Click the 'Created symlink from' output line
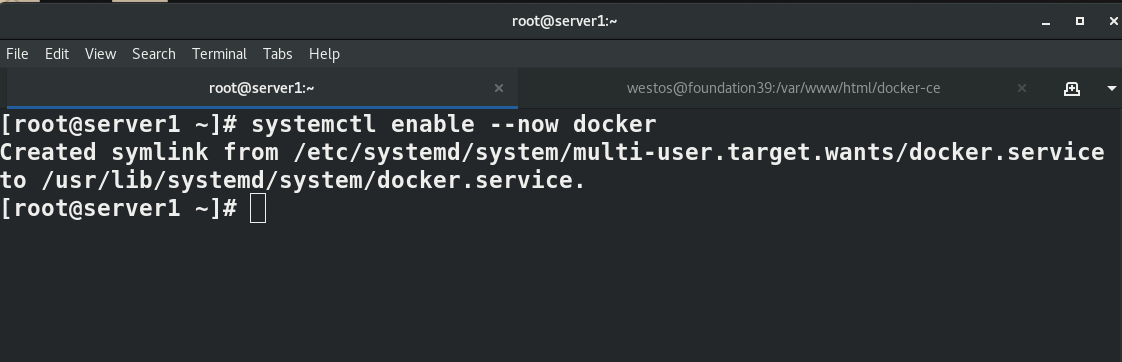The image size is (1122, 362). (x=552, y=152)
